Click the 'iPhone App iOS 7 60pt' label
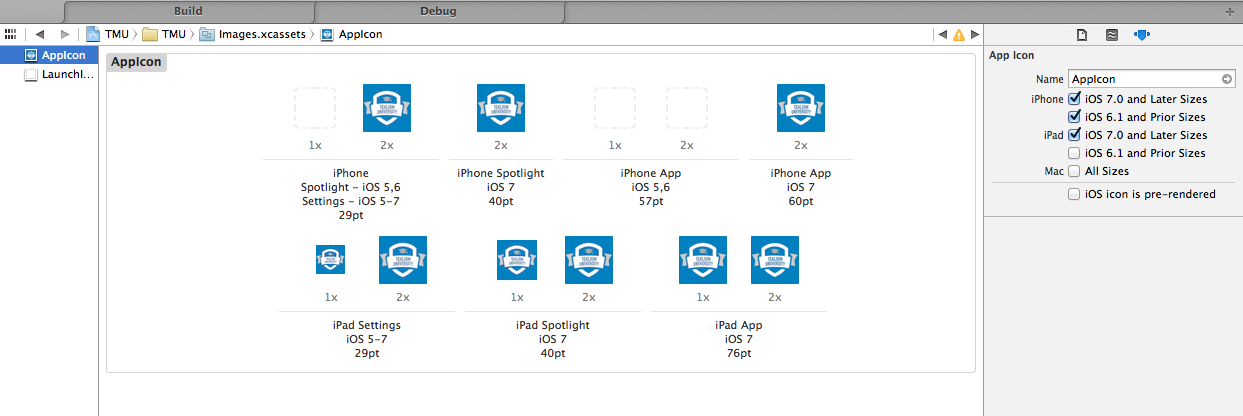 801,187
